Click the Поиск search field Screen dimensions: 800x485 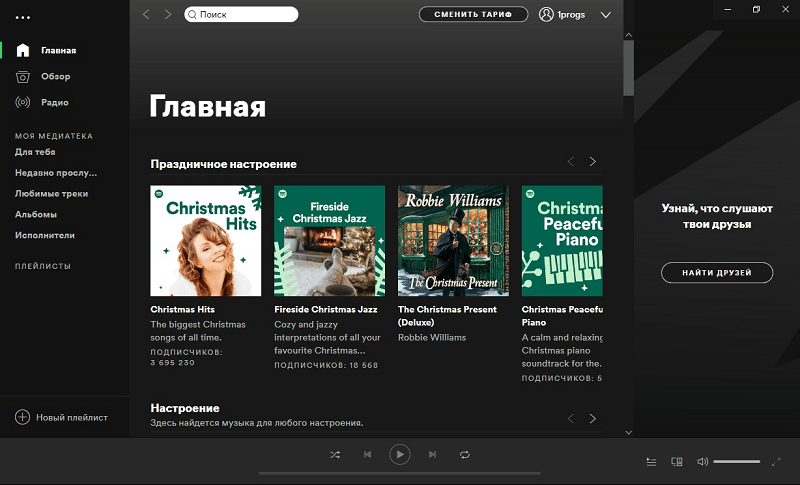245,15
